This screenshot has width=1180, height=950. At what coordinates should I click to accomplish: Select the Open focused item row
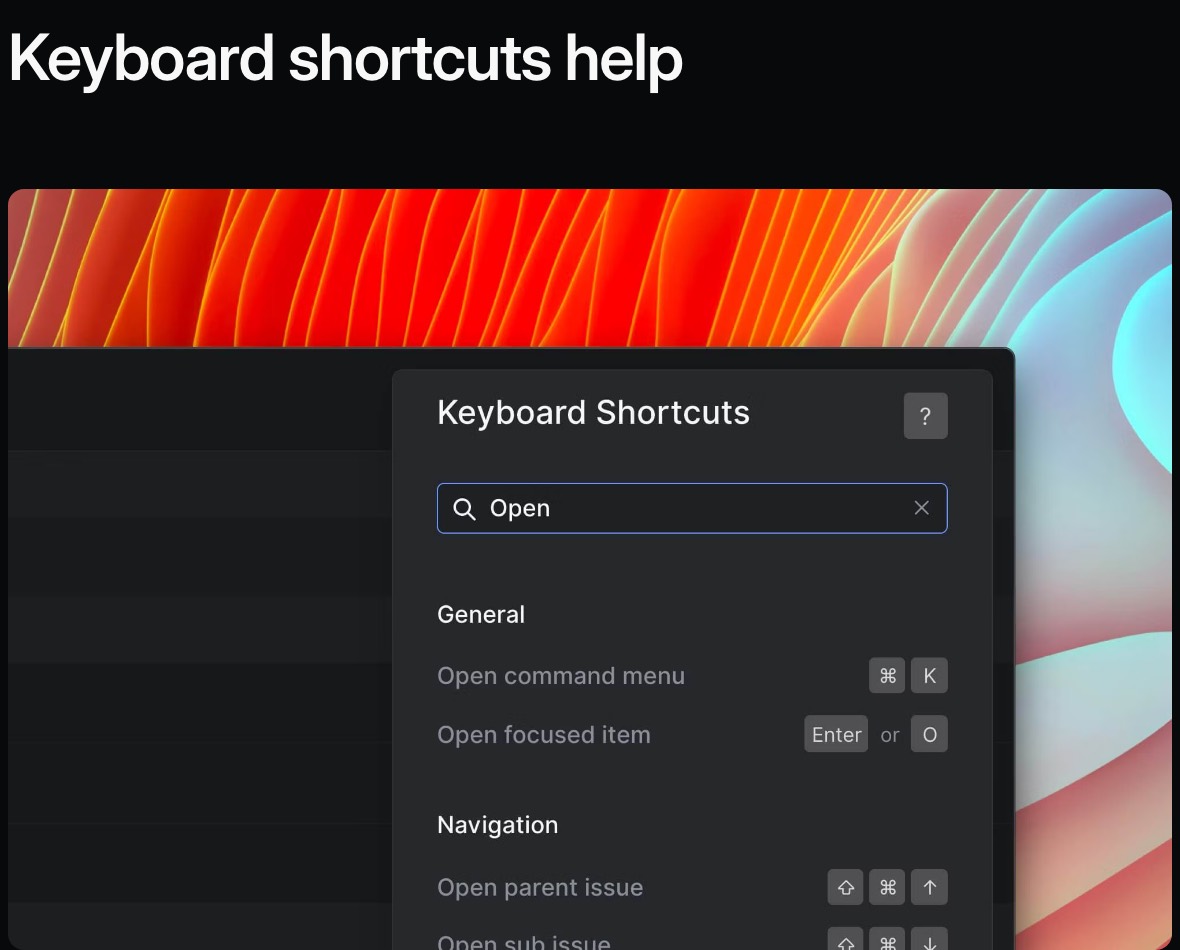coord(692,734)
